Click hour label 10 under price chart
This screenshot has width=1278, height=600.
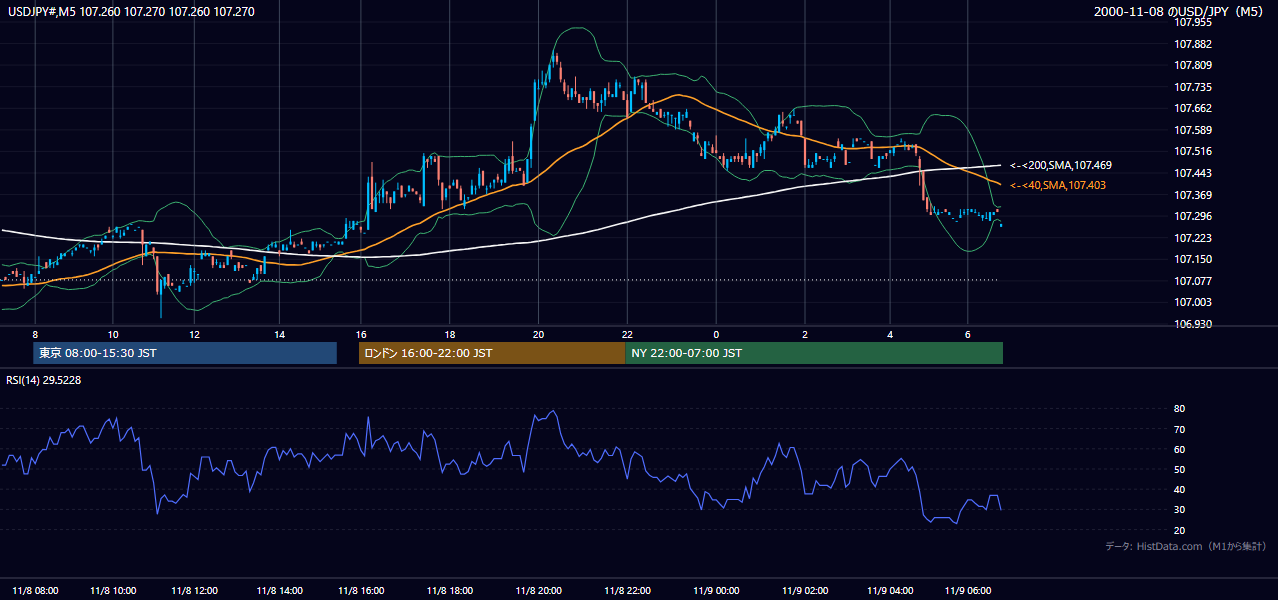coord(113,334)
